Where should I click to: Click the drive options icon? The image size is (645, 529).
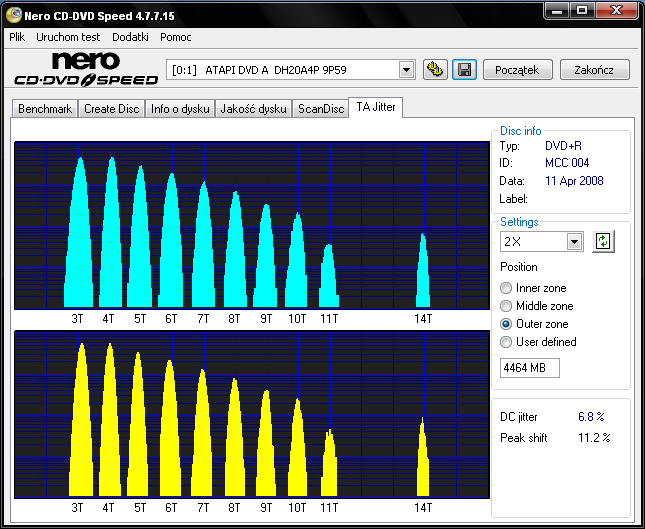coord(435,70)
